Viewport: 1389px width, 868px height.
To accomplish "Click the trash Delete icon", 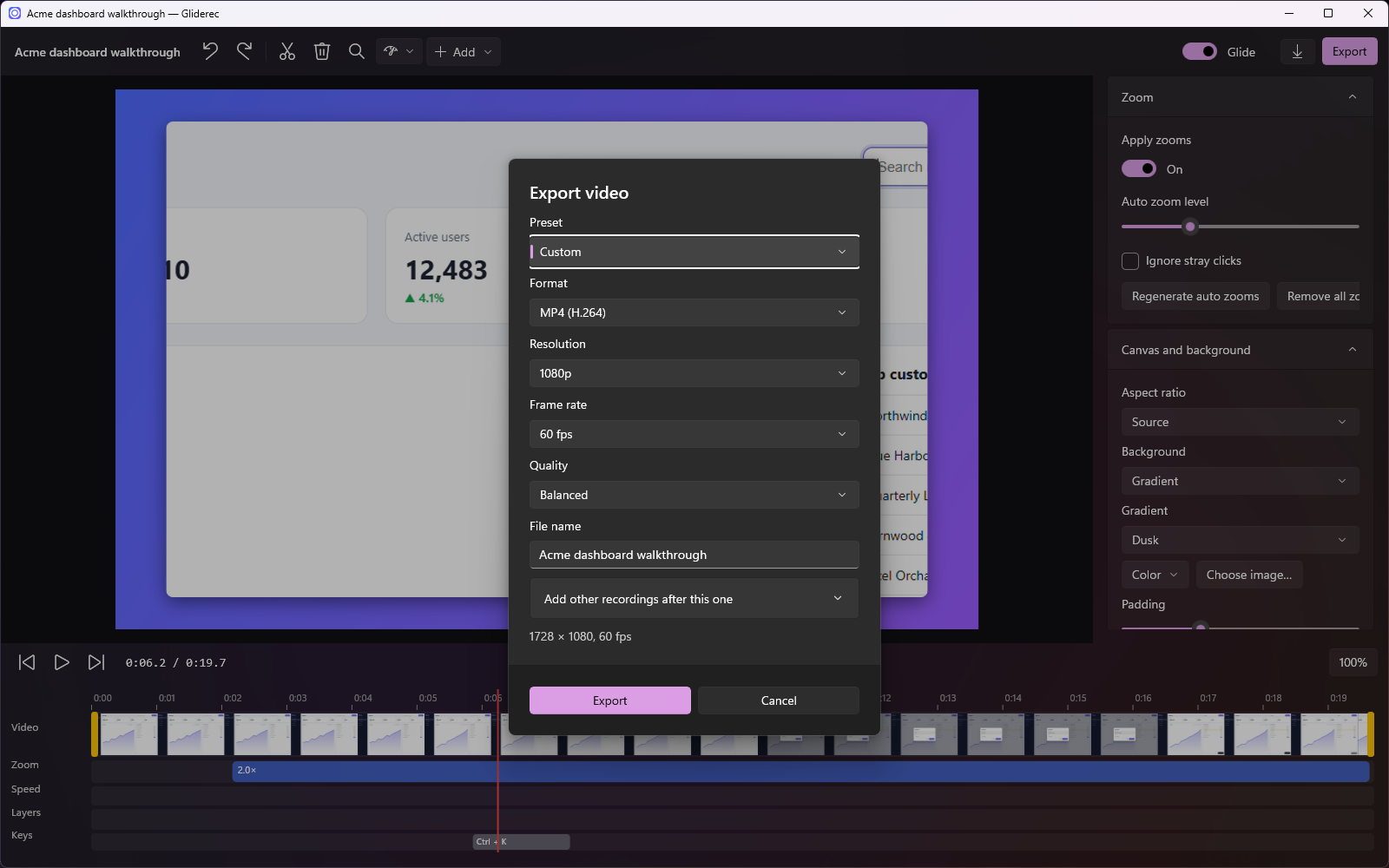I will point(322,52).
